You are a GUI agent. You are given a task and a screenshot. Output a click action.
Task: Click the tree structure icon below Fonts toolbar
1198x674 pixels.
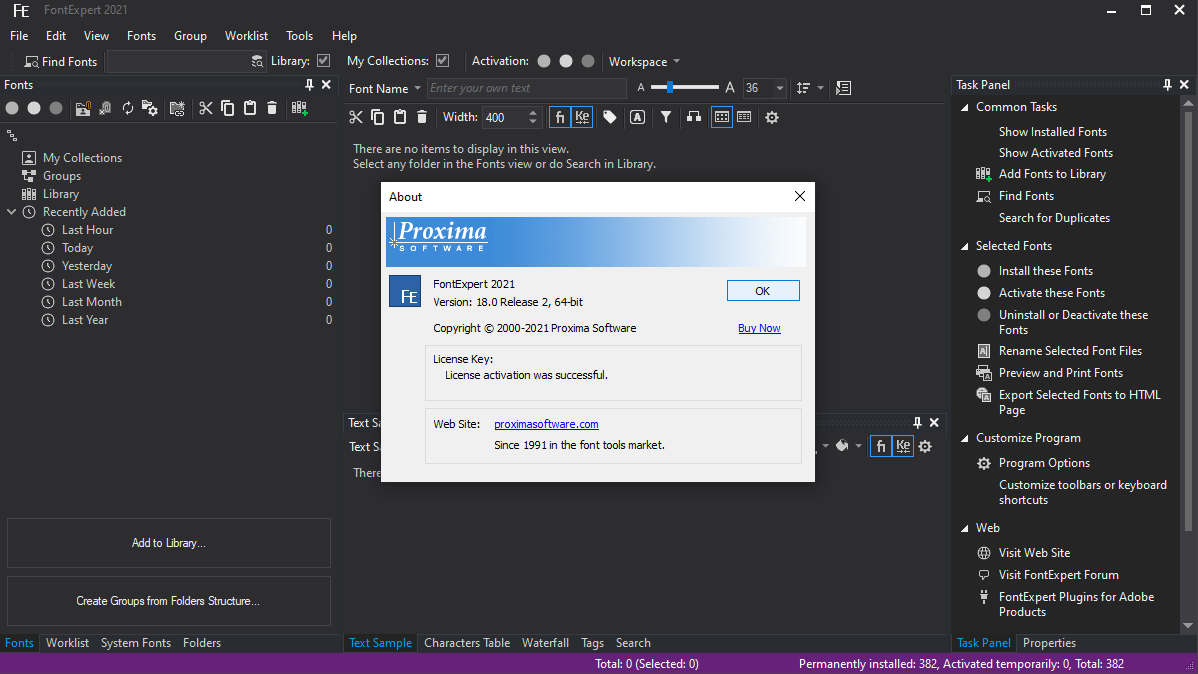[11, 136]
